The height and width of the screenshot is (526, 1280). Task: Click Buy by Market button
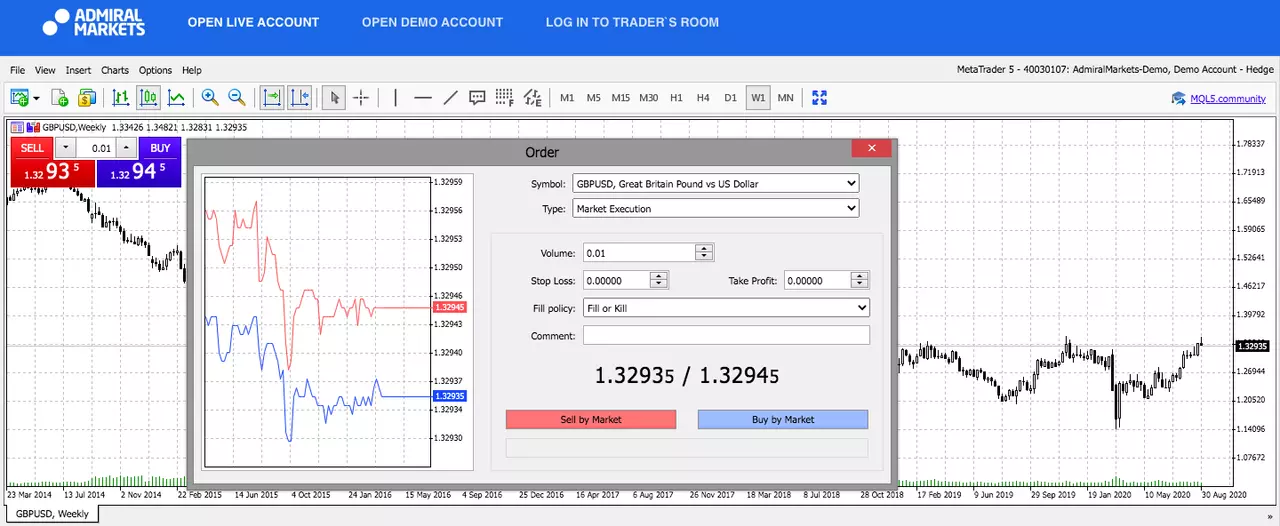pos(783,420)
